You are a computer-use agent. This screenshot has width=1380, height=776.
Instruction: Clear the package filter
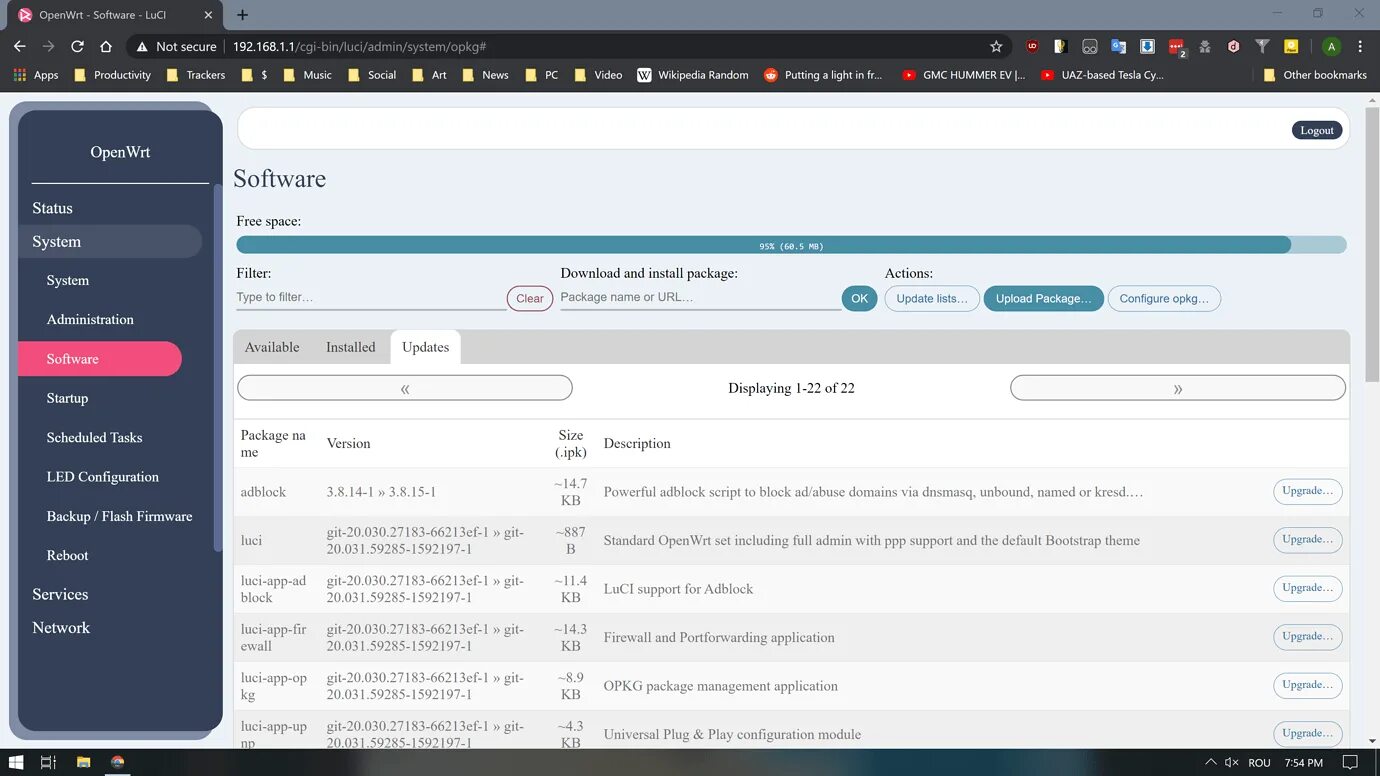[530, 298]
